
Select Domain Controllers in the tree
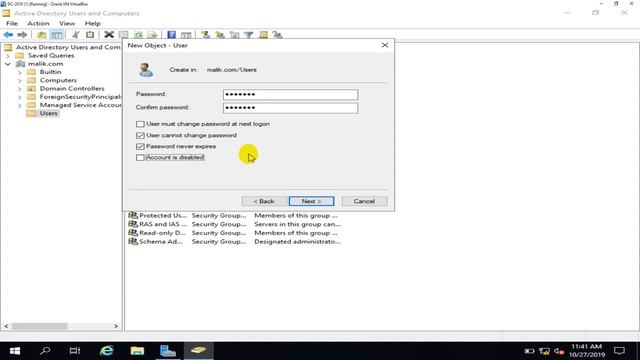click(x=72, y=89)
